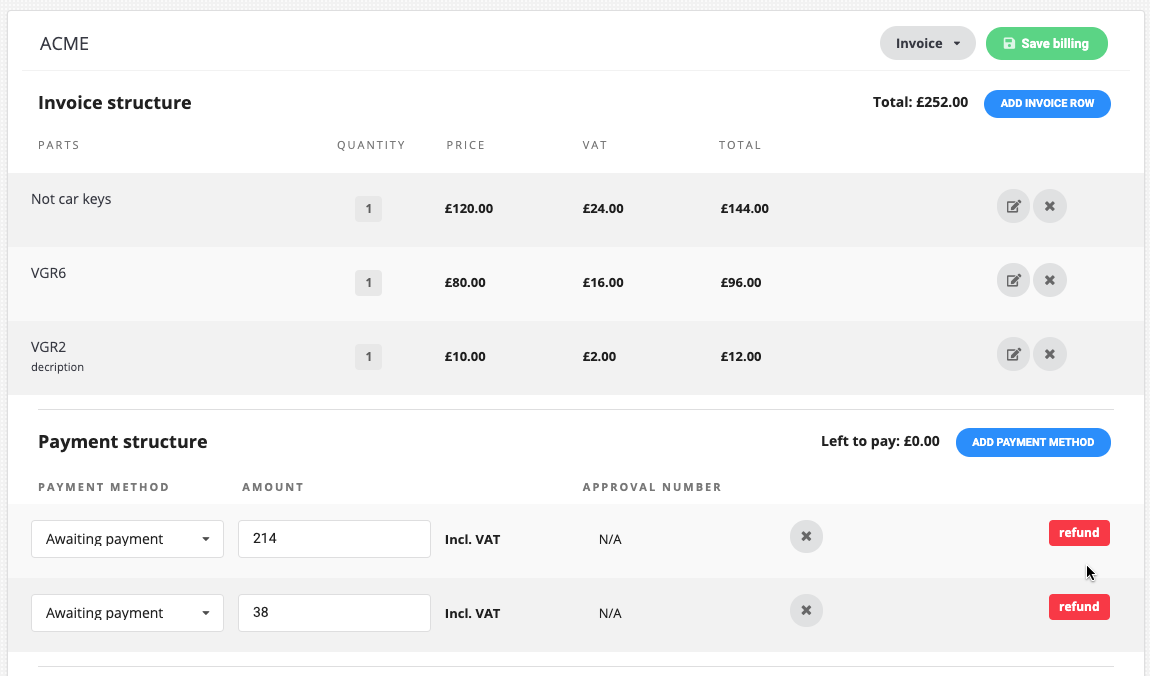
Task: Open the Invoice dropdown at top
Action: 927,44
